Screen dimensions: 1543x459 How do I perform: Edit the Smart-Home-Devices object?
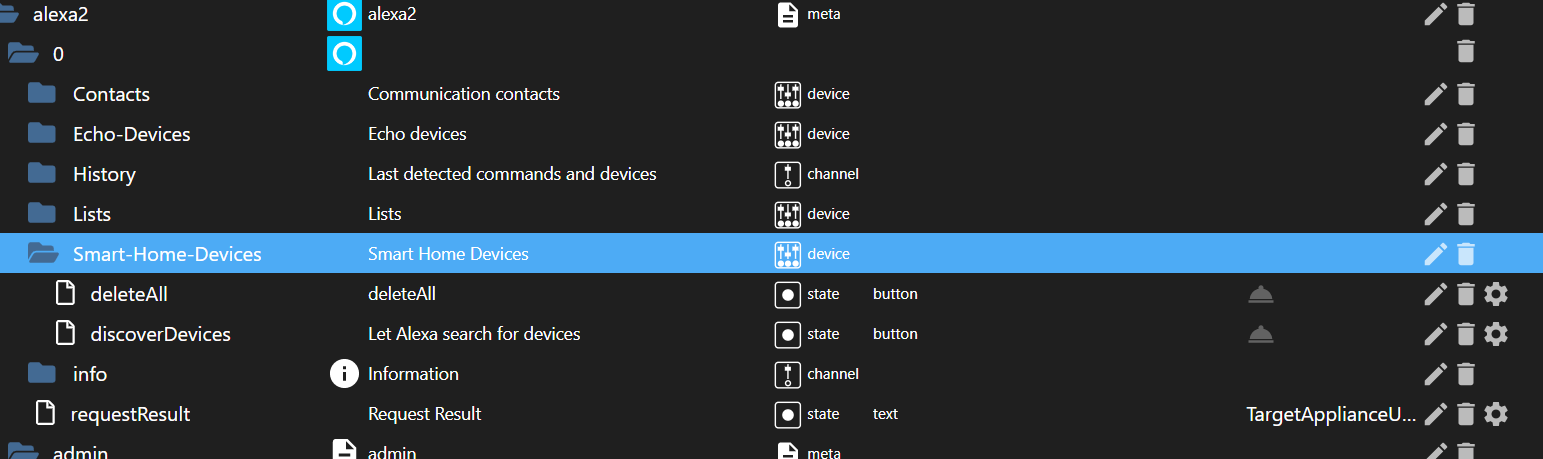click(1435, 254)
